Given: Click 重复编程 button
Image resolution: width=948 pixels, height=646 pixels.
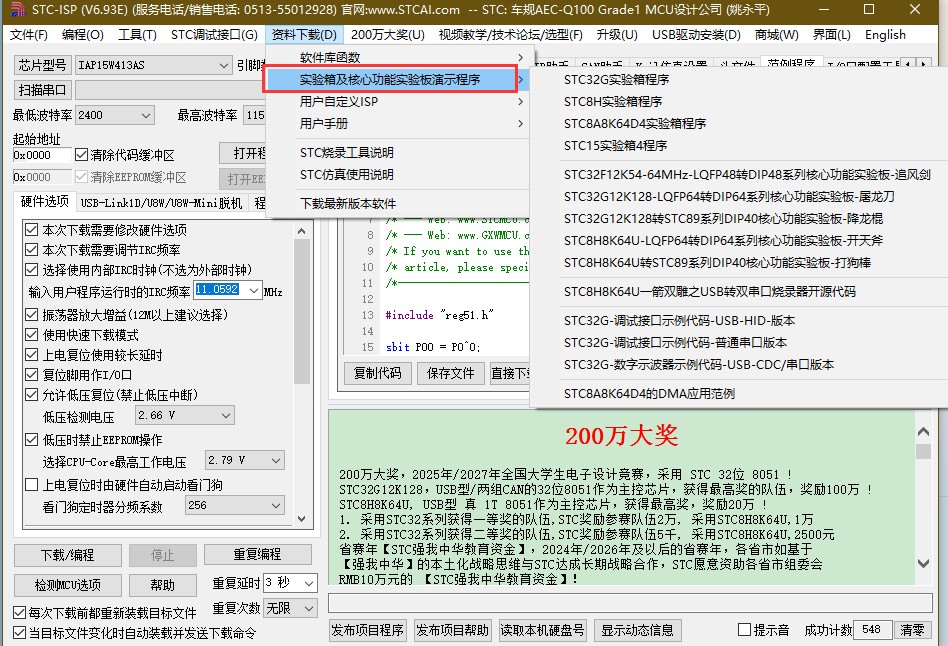Looking at the screenshot, I should click(258, 555).
